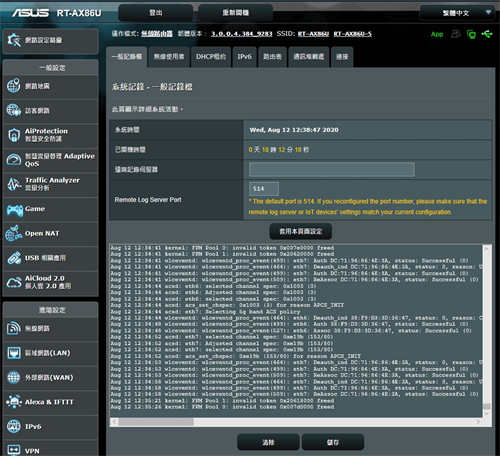The image size is (500, 456).
Task: Click the 一般設定 sidebar section header
Action: pyautogui.click(x=51, y=68)
